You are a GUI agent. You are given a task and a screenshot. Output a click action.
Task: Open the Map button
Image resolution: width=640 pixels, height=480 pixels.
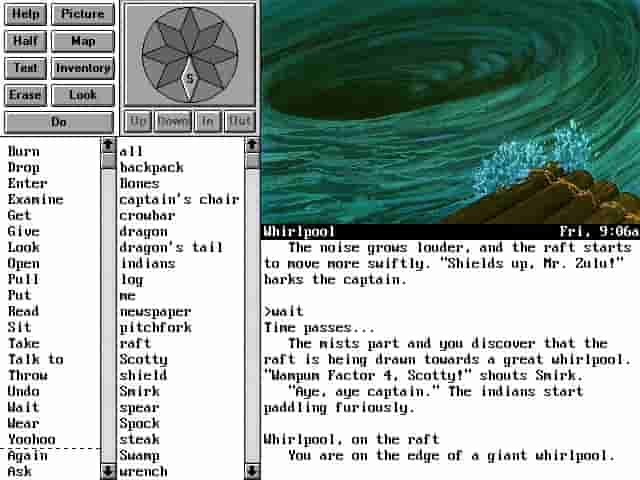(83, 41)
